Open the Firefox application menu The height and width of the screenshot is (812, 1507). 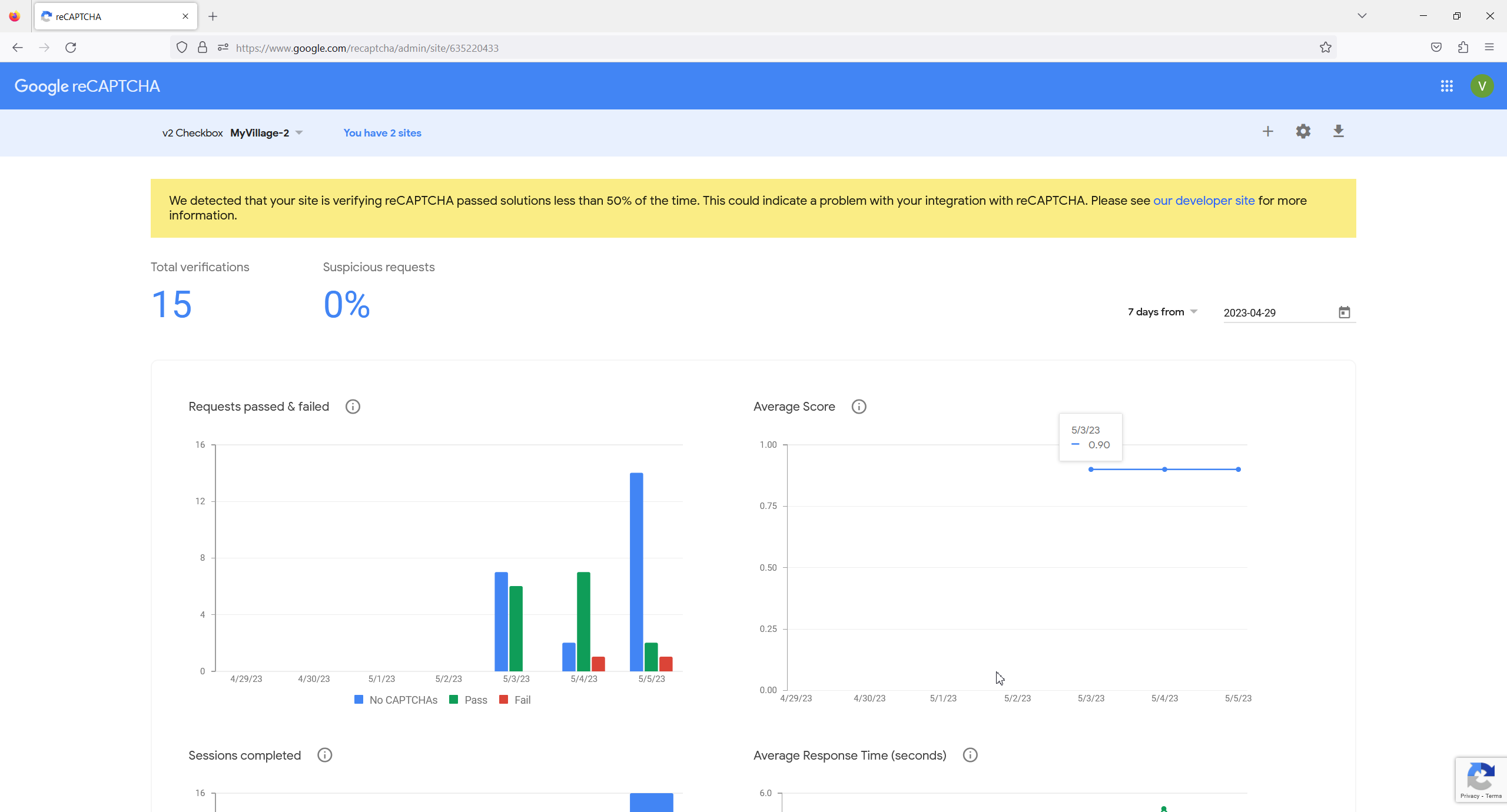click(x=1489, y=48)
